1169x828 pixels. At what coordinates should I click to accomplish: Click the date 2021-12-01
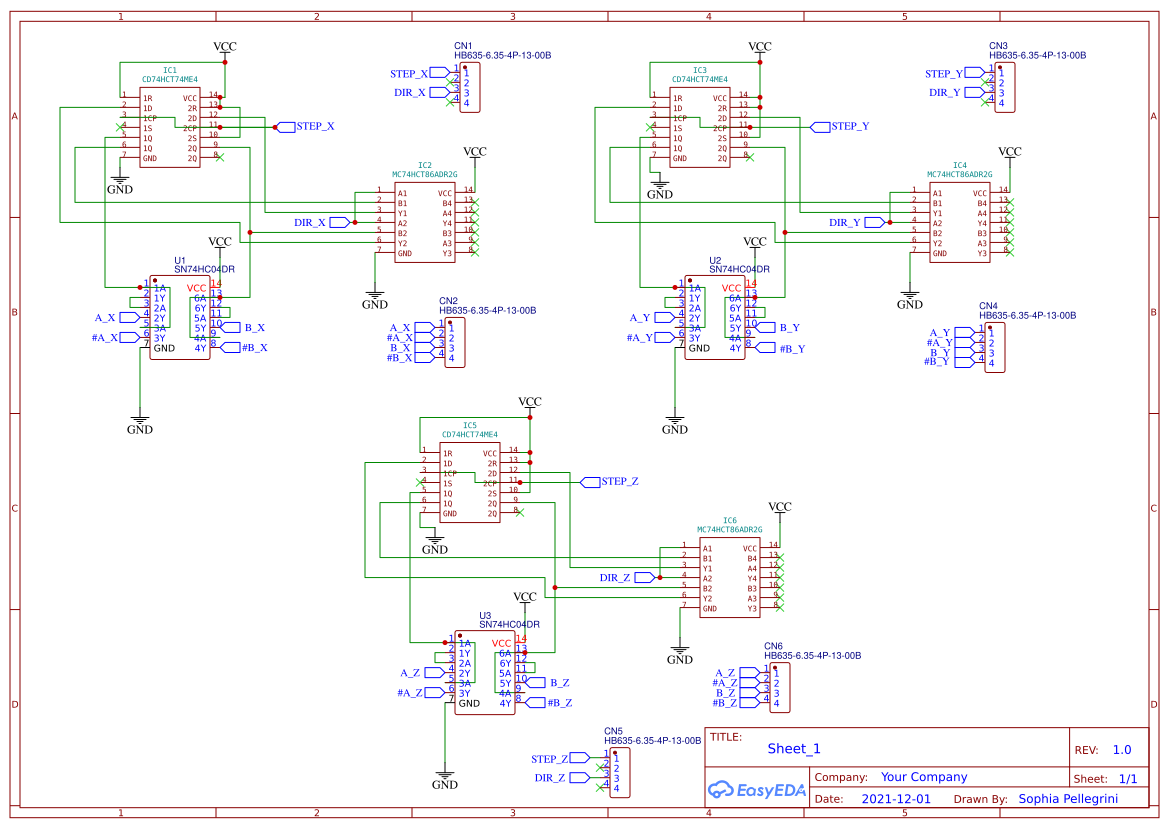[896, 798]
